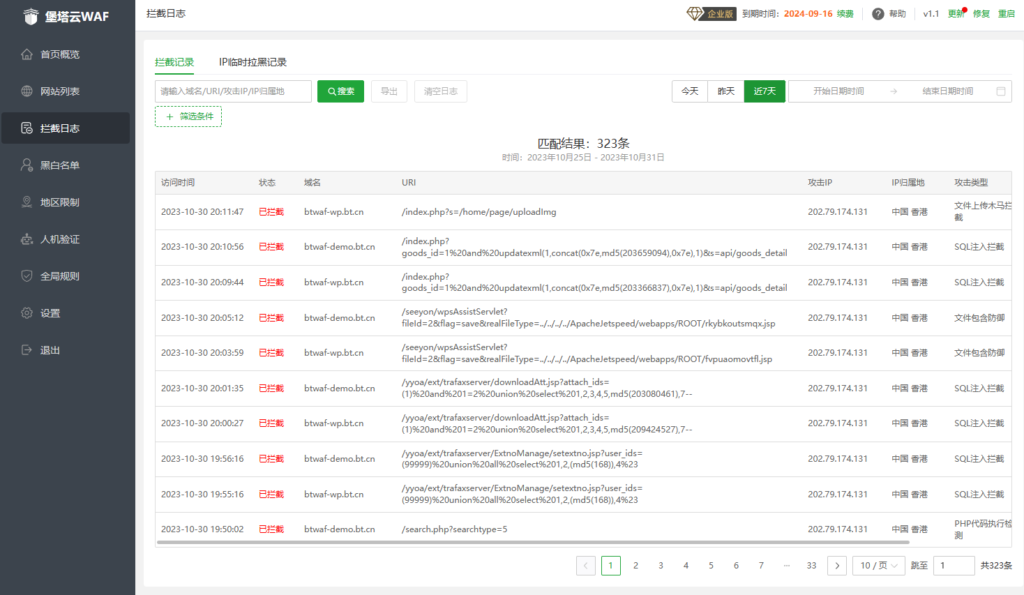Go to page 3

click(x=661, y=566)
